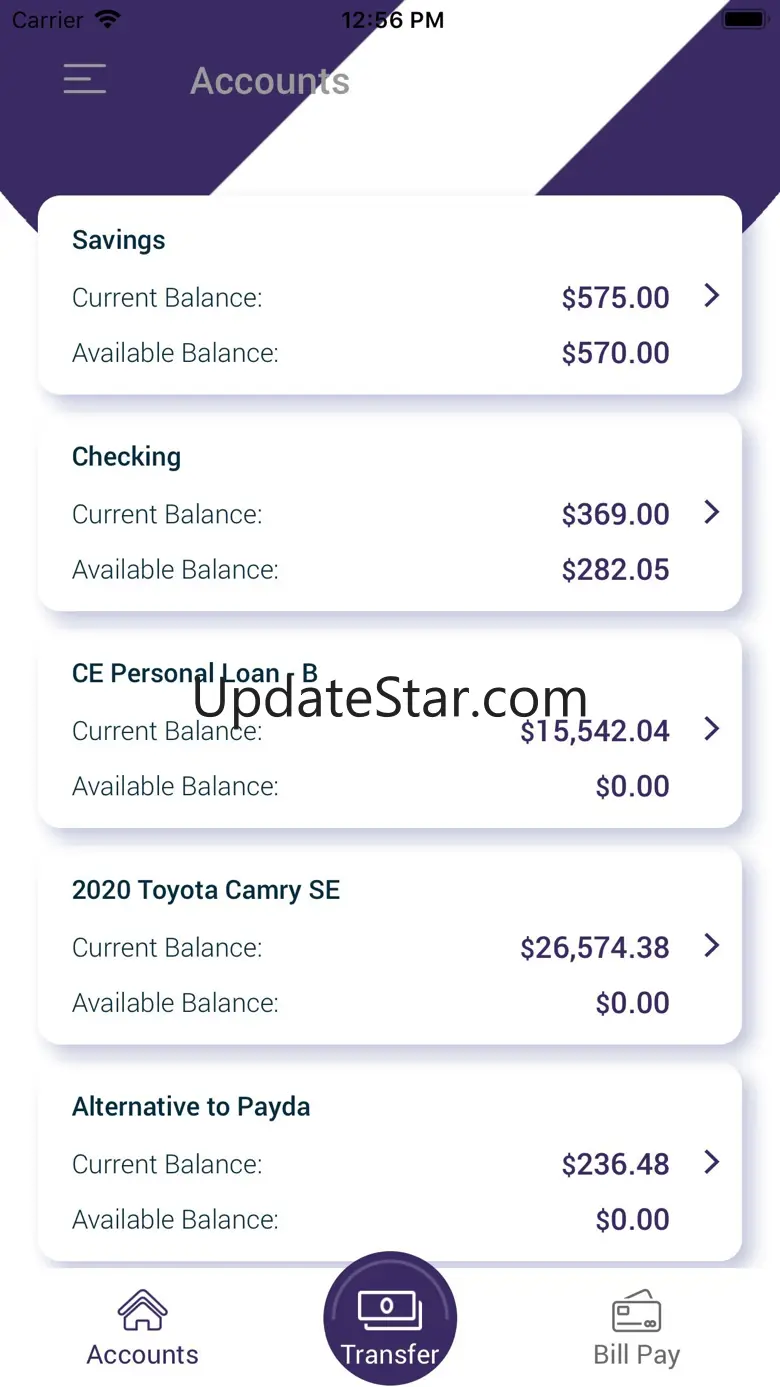Expand Checking account details chevron

tap(711, 513)
